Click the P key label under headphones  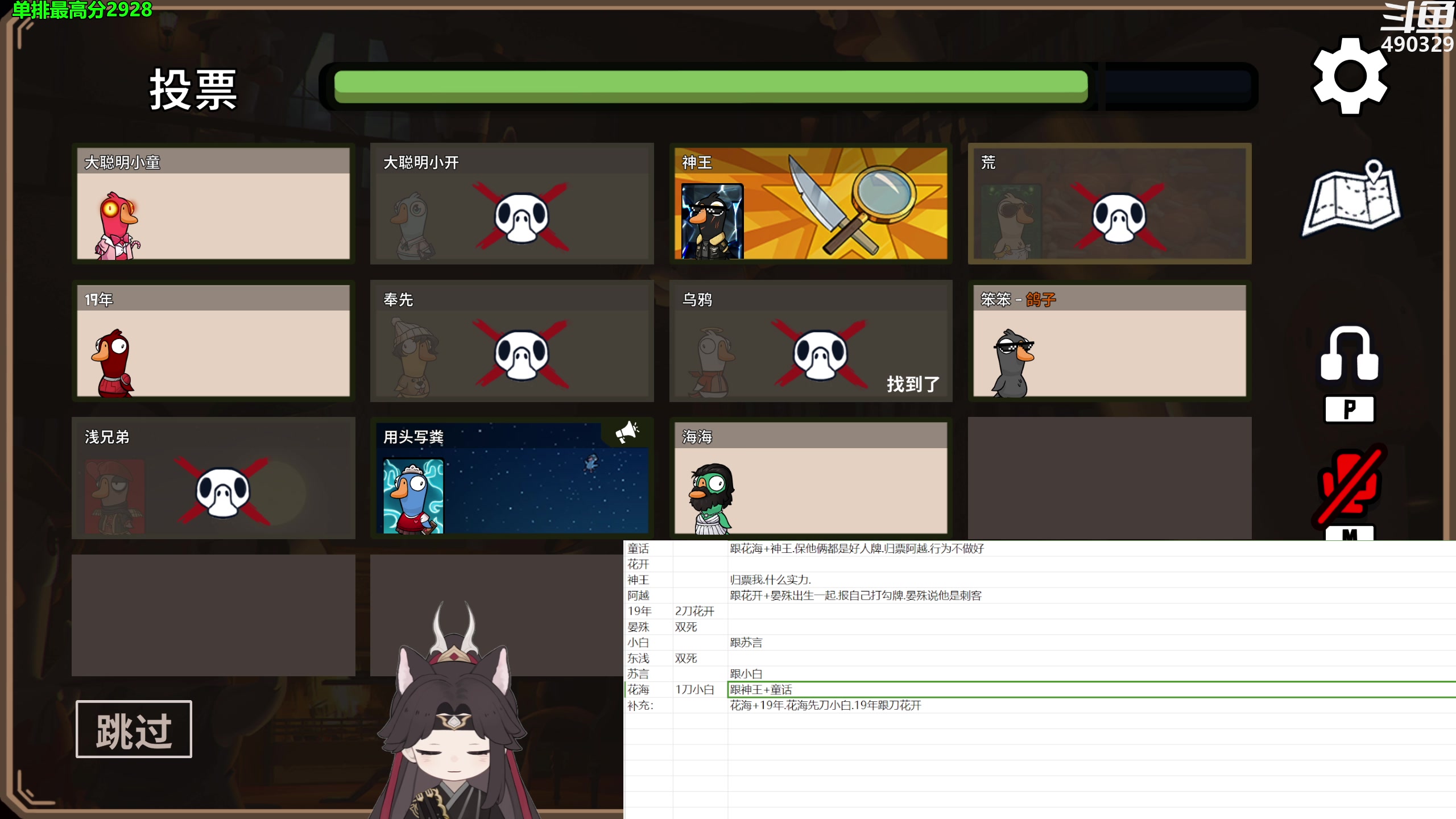pos(1349,409)
